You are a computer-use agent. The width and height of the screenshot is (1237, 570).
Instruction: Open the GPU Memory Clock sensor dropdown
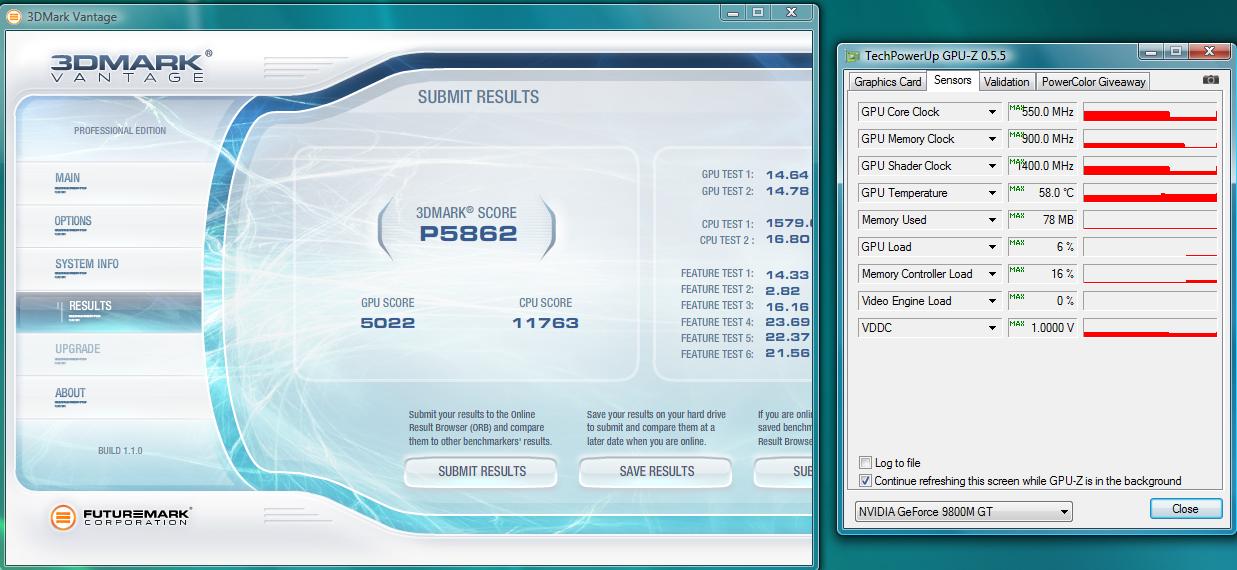[x=992, y=139]
